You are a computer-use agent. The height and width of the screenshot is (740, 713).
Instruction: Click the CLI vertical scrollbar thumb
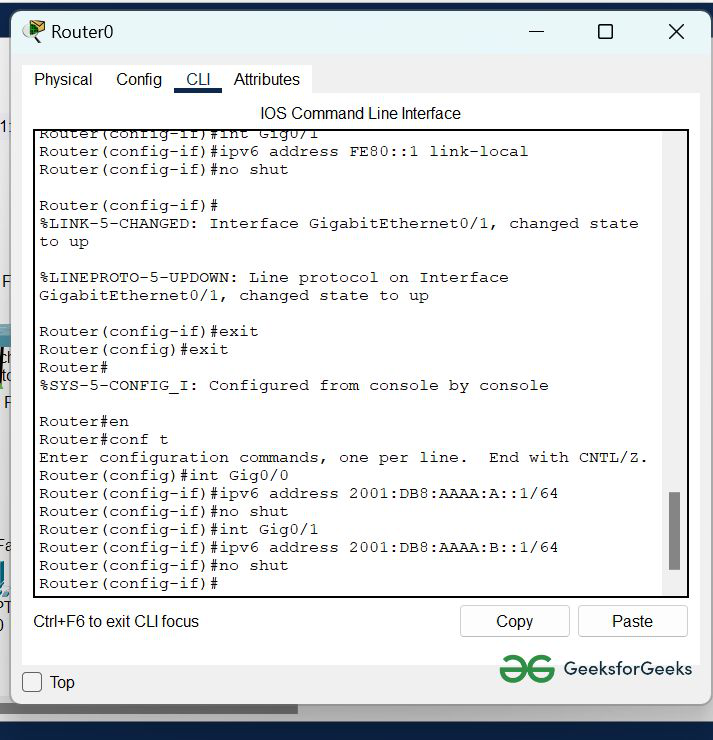click(x=674, y=530)
